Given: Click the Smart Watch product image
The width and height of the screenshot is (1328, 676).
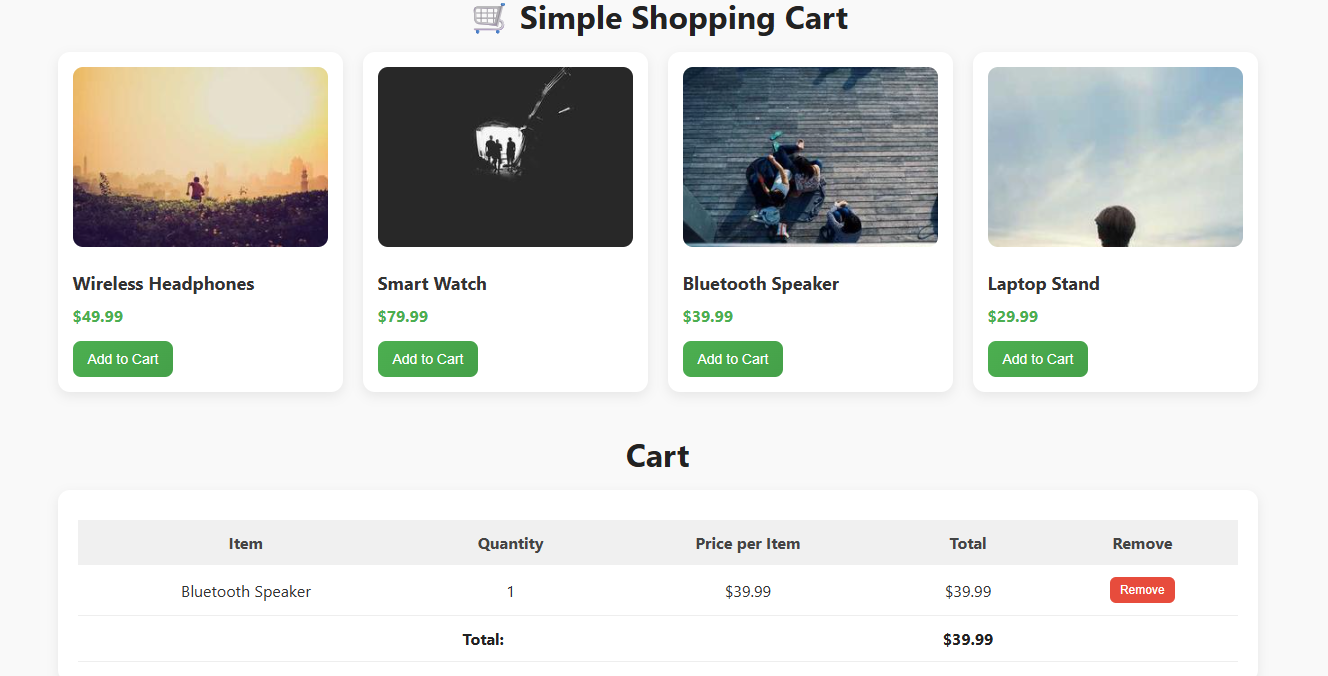Looking at the screenshot, I should pos(505,157).
